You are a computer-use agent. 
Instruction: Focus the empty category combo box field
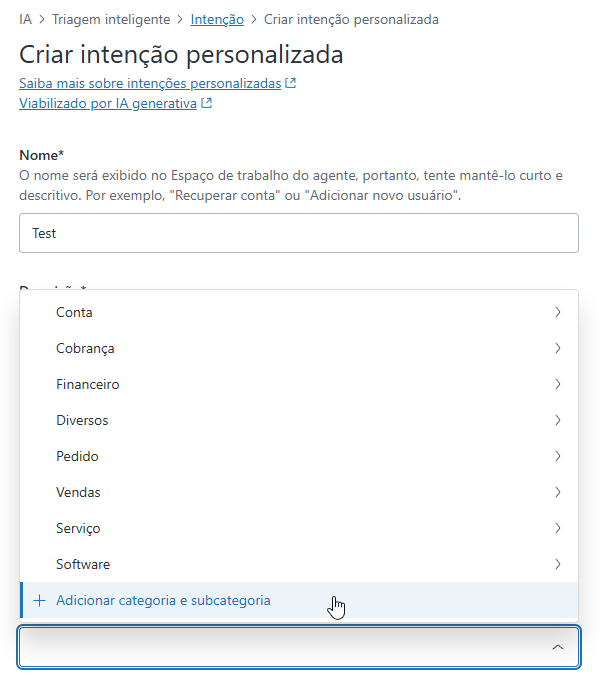click(x=299, y=647)
